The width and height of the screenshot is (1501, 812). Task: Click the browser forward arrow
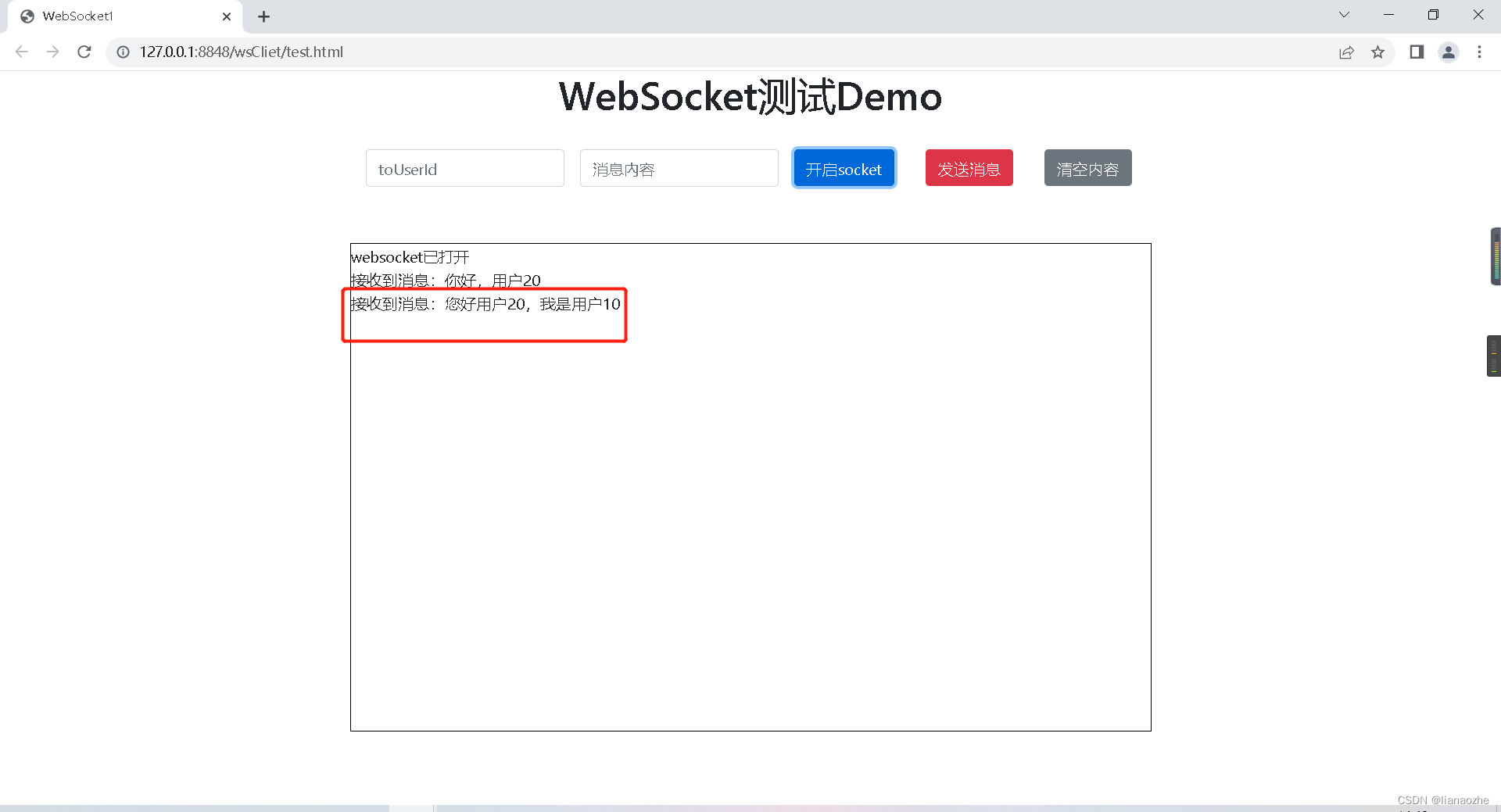[52, 52]
